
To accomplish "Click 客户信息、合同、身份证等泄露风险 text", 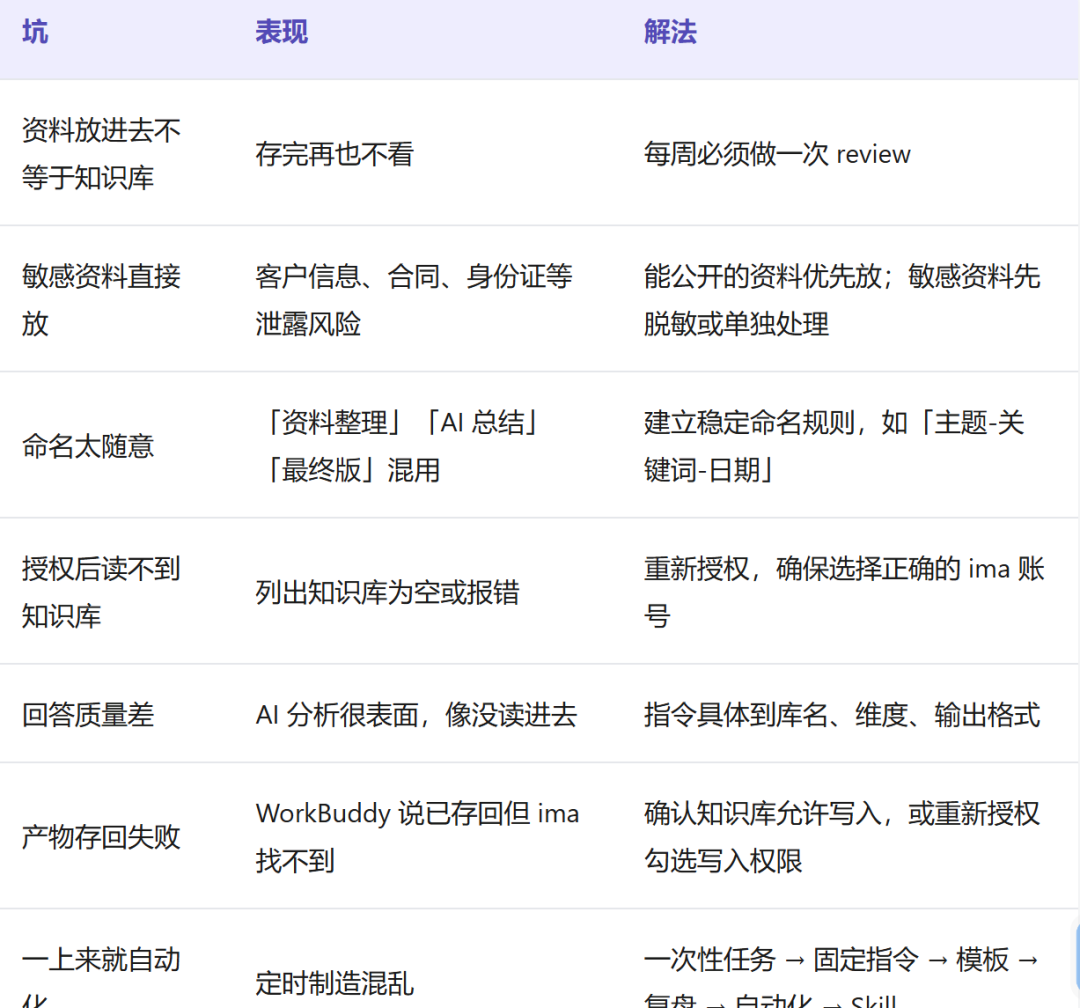I will click(x=413, y=300).
